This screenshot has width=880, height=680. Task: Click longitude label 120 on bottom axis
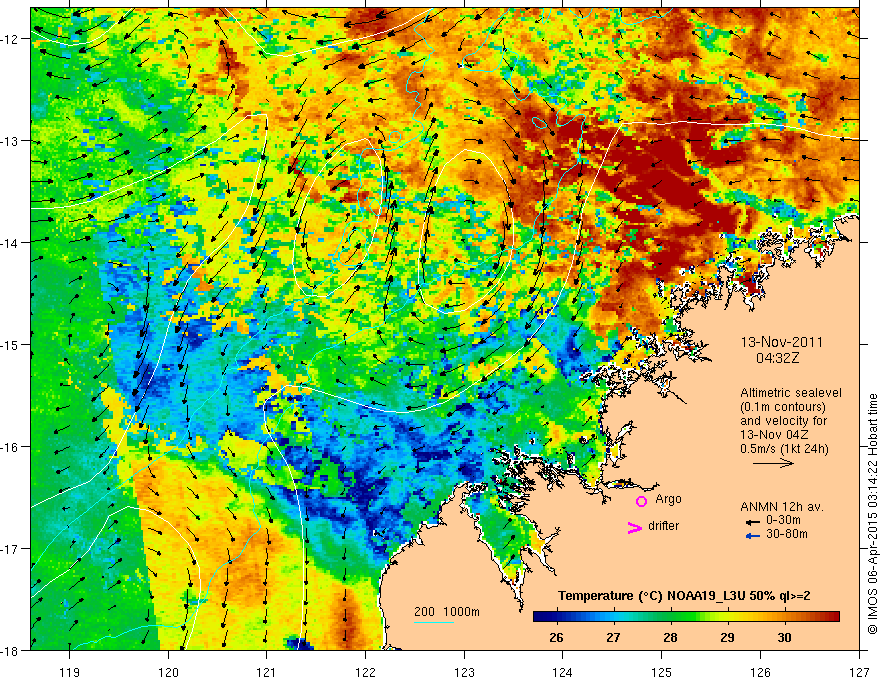pos(168,672)
